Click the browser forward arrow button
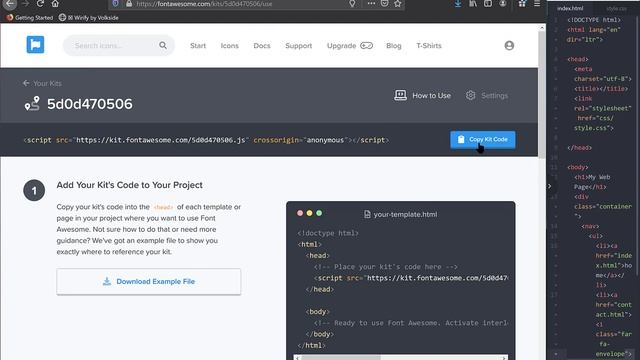 [x=25, y=4]
